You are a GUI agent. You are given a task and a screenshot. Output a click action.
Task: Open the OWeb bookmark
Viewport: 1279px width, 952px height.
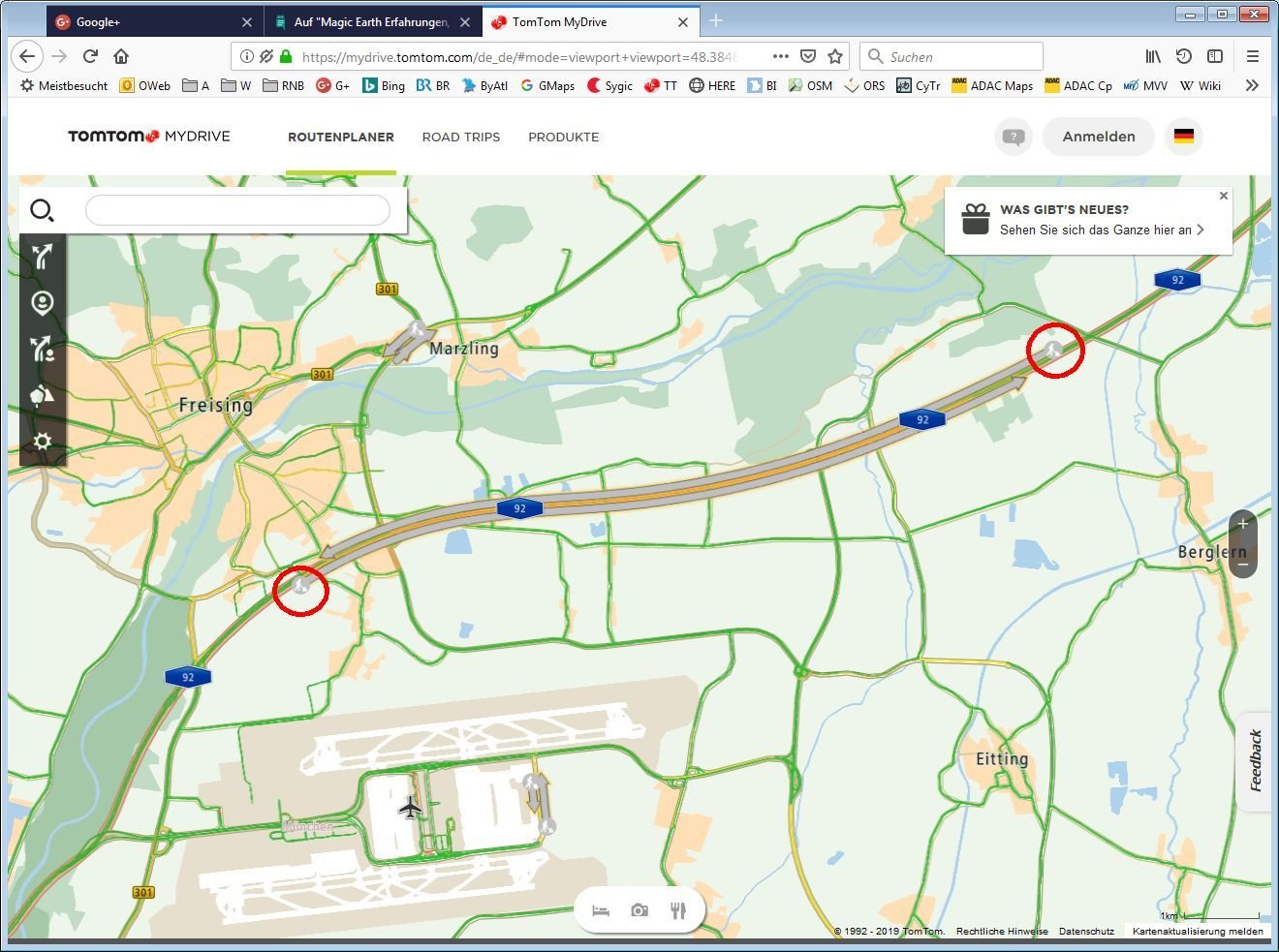(x=145, y=85)
